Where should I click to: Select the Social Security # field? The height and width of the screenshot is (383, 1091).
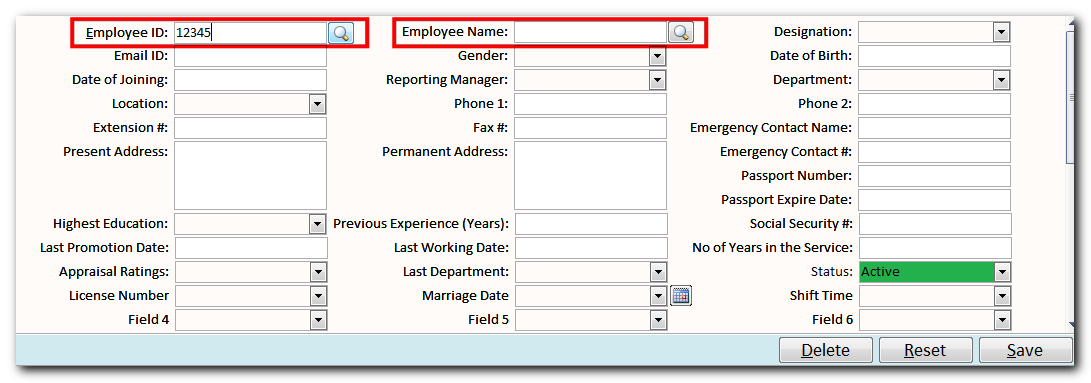(934, 224)
